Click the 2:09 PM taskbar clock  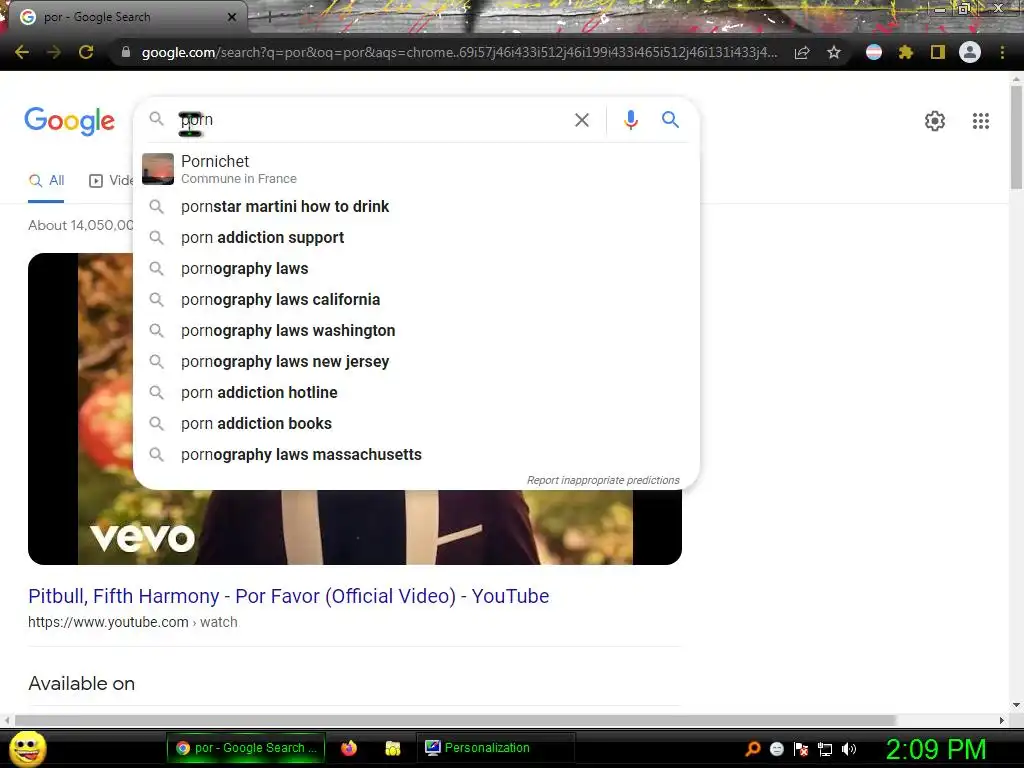[936, 749]
